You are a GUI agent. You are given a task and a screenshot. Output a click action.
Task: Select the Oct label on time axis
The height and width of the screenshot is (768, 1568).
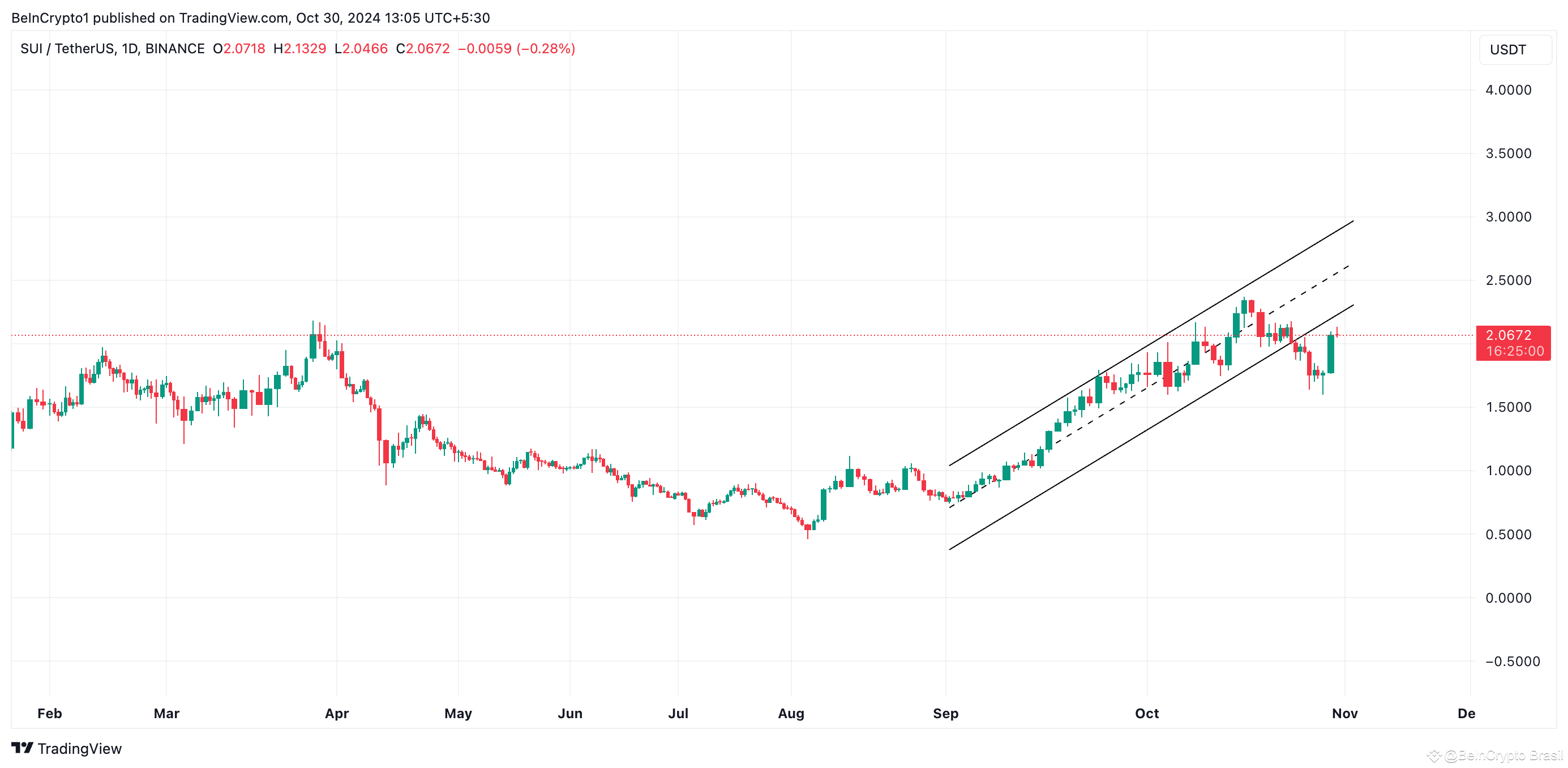(1147, 713)
